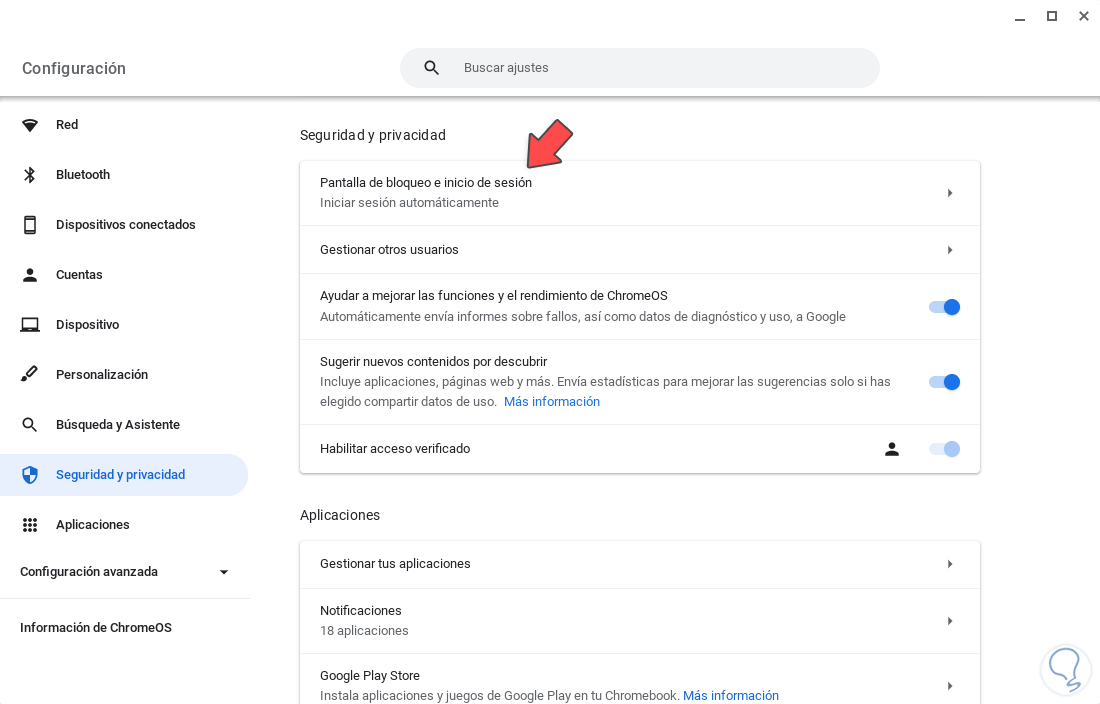Expand the Configuración avanzada section
The image size is (1100, 704).
[224, 572]
